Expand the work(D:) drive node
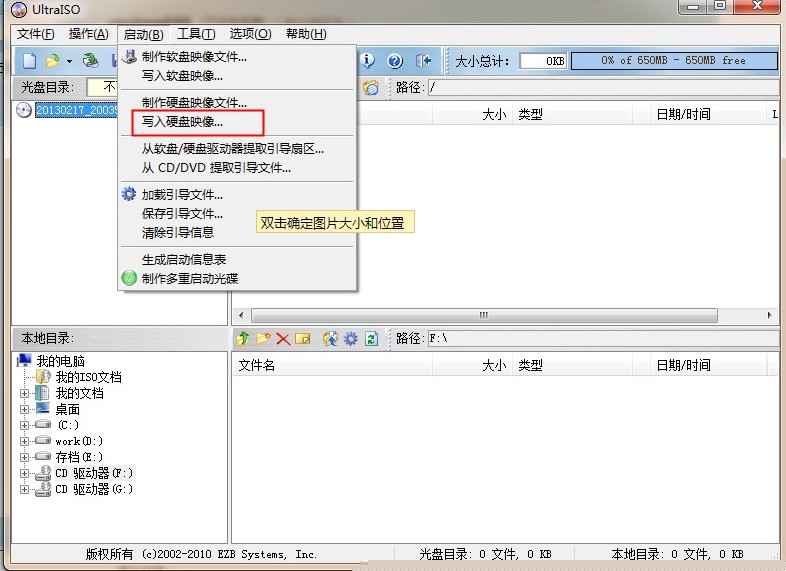This screenshot has height=571, width=786. (x=24, y=442)
